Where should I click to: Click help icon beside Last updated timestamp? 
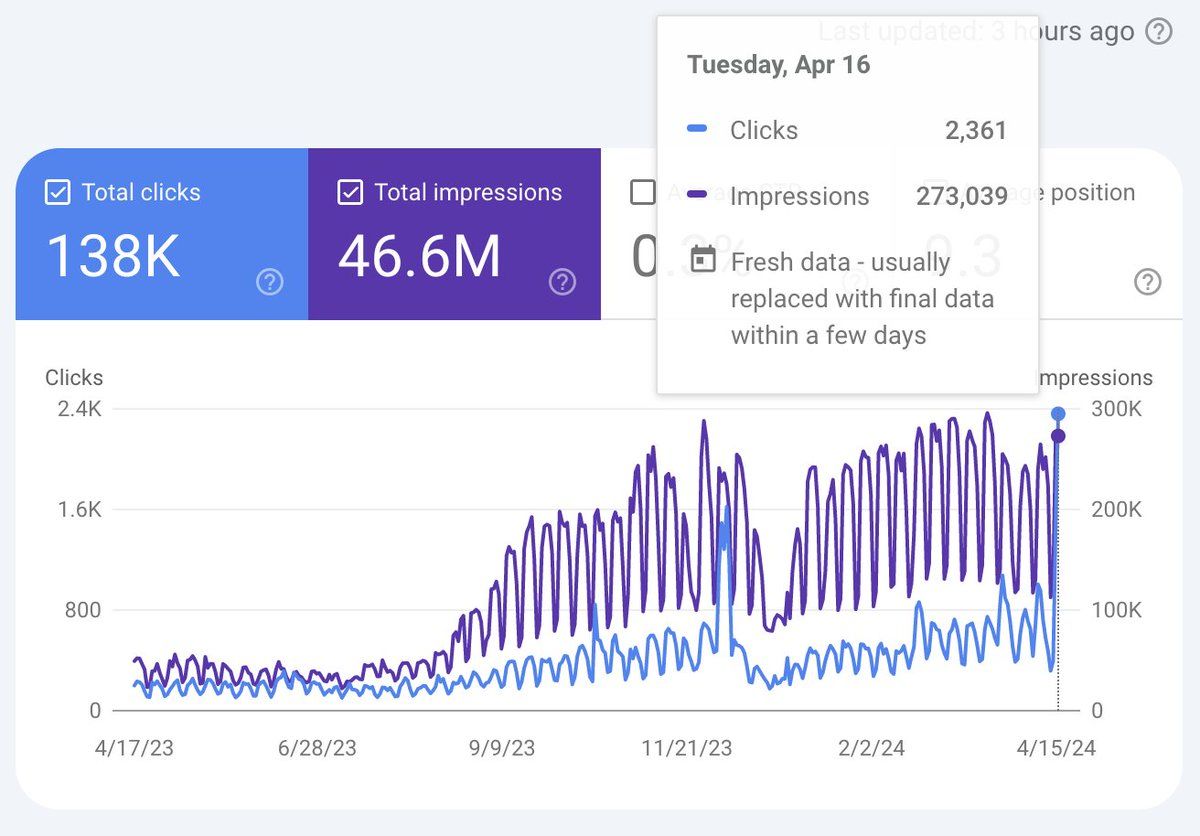(1158, 32)
